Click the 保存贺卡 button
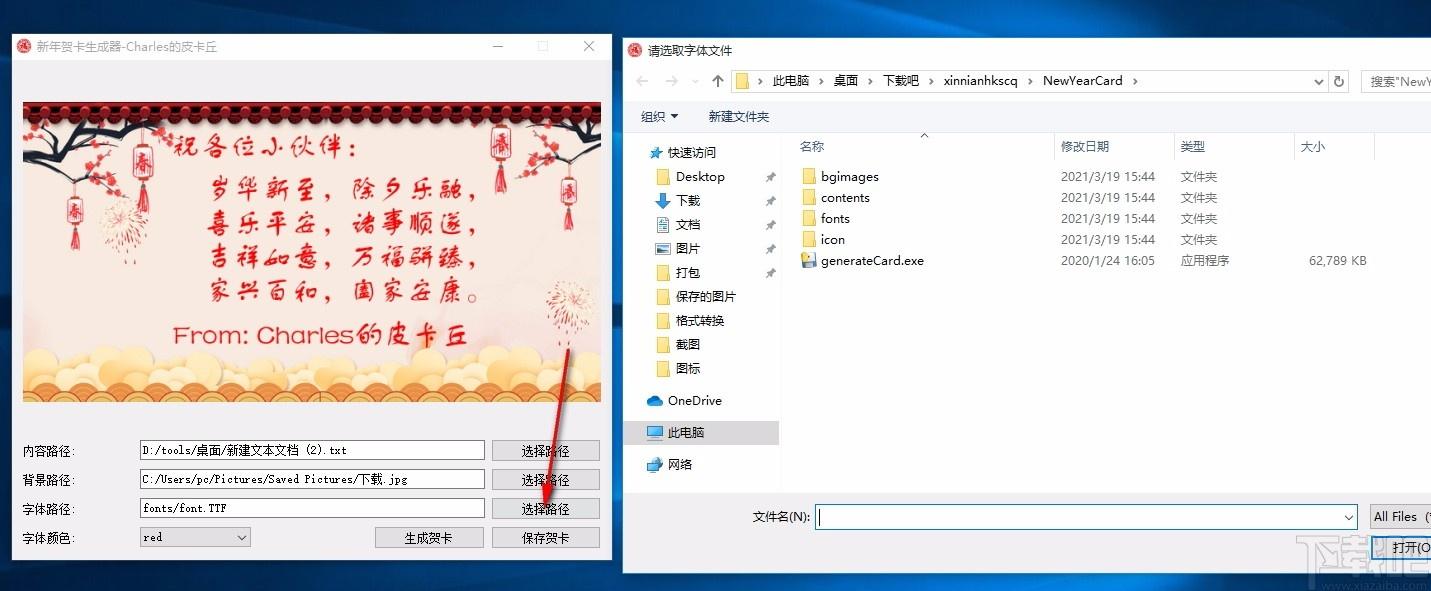 (x=545, y=538)
